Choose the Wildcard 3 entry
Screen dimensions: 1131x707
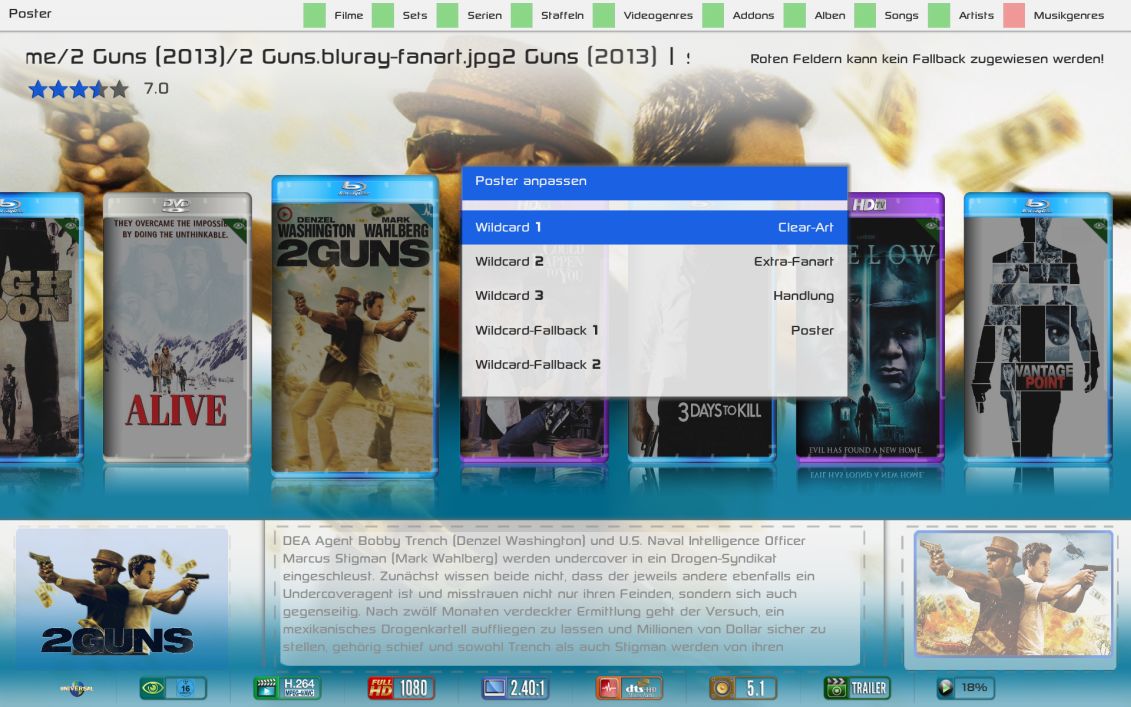tap(654, 296)
